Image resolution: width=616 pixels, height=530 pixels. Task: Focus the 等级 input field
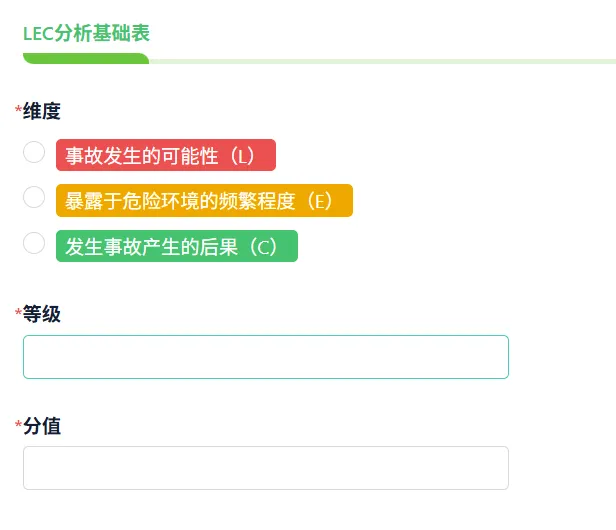(266, 357)
